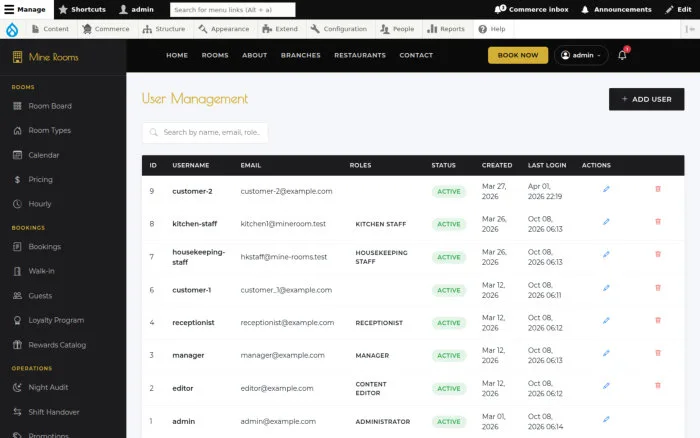The width and height of the screenshot is (700, 438).
Task: Open the Reports admin menu
Action: click(446, 29)
